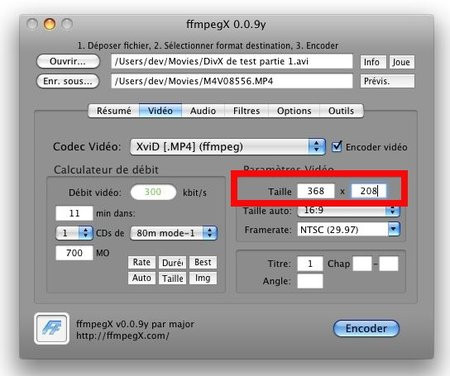Select the Vidéo tab
Screen dimensions: 450x376
point(160,111)
